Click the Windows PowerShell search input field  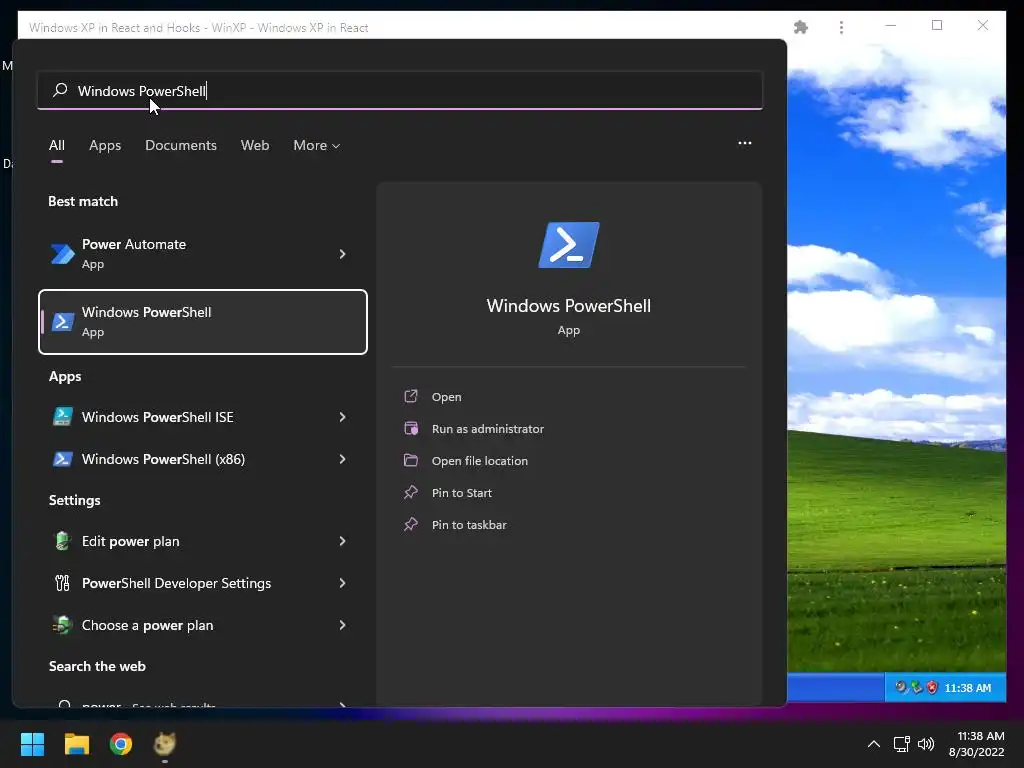pyautogui.click(x=400, y=91)
